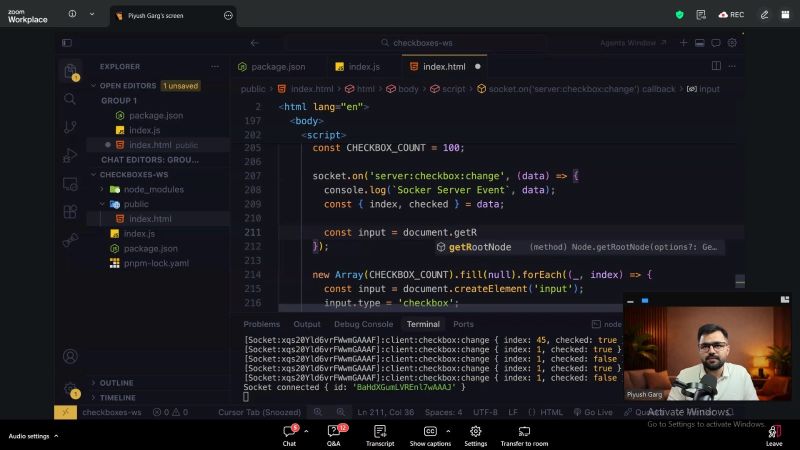Viewport: 800px width, 450px height.
Task: Toggle the bottom panel layout icon
Action: click(x=699, y=43)
